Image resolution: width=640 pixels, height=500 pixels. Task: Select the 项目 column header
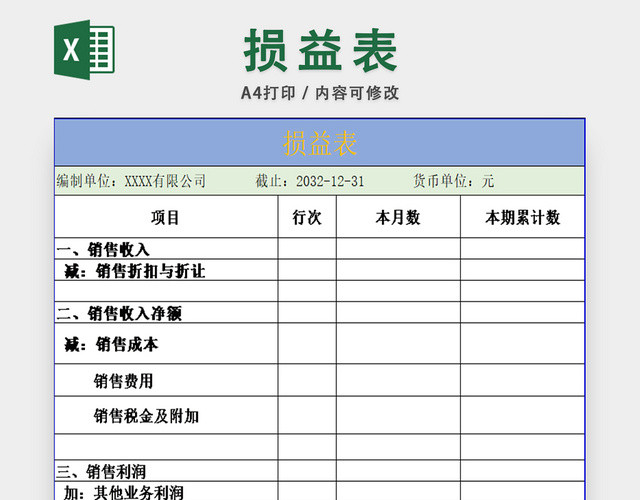pyautogui.click(x=166, y=217)
